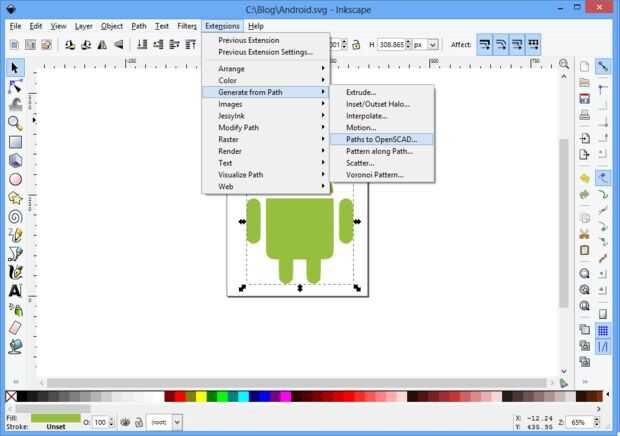This screenshot has height=436, width=620.
Task: Click Previous Extension Settings... item
Action: click(x=266, y=52)
